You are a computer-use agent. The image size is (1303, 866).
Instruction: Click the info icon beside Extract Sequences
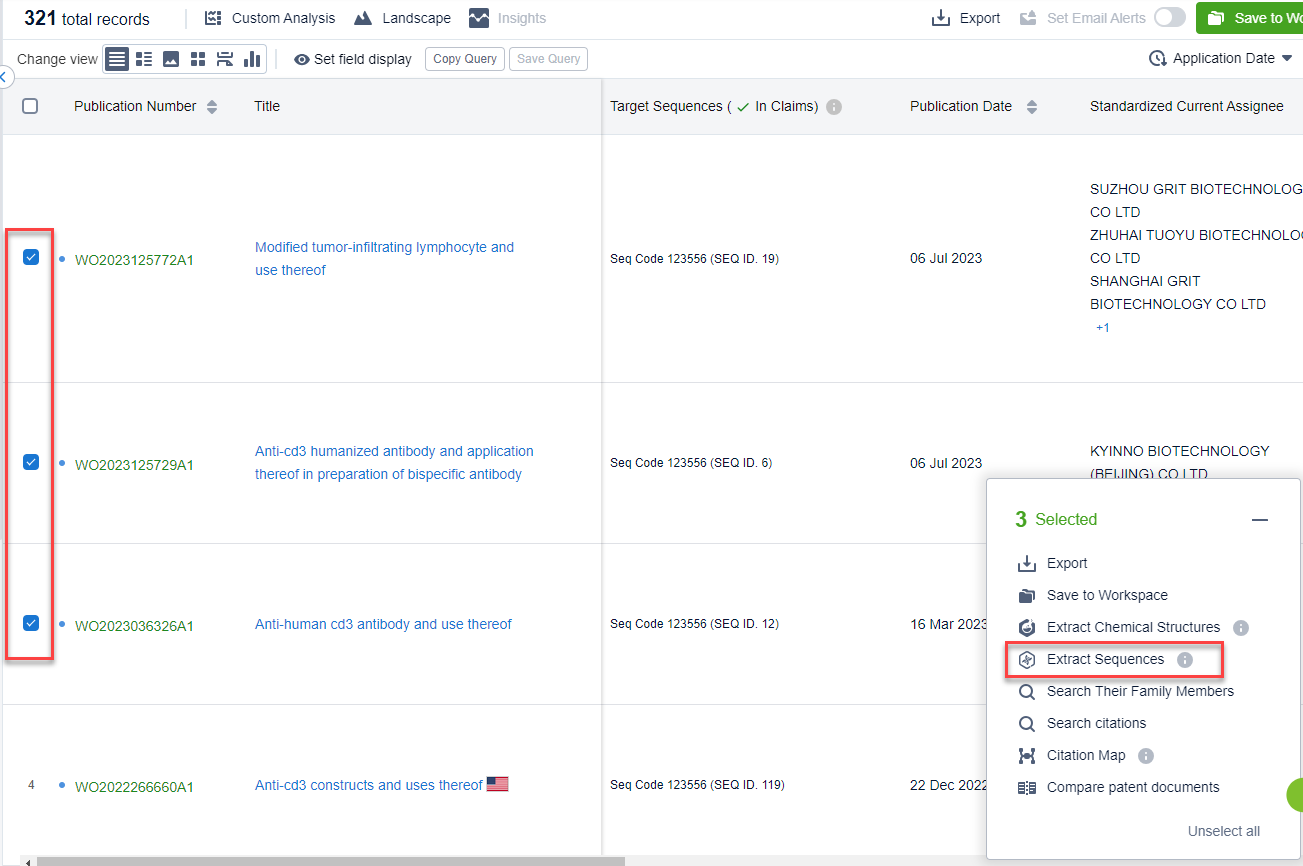tap(1185, 660)
